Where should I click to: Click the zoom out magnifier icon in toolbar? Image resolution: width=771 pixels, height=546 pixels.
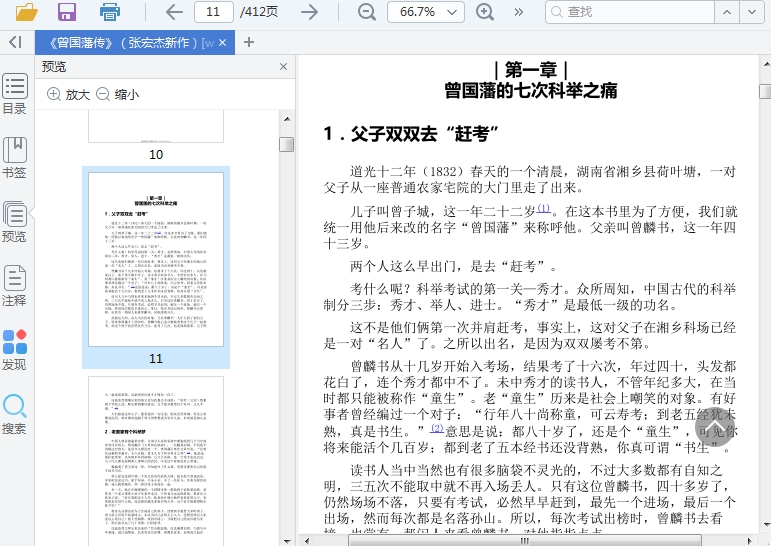point(367,12)
